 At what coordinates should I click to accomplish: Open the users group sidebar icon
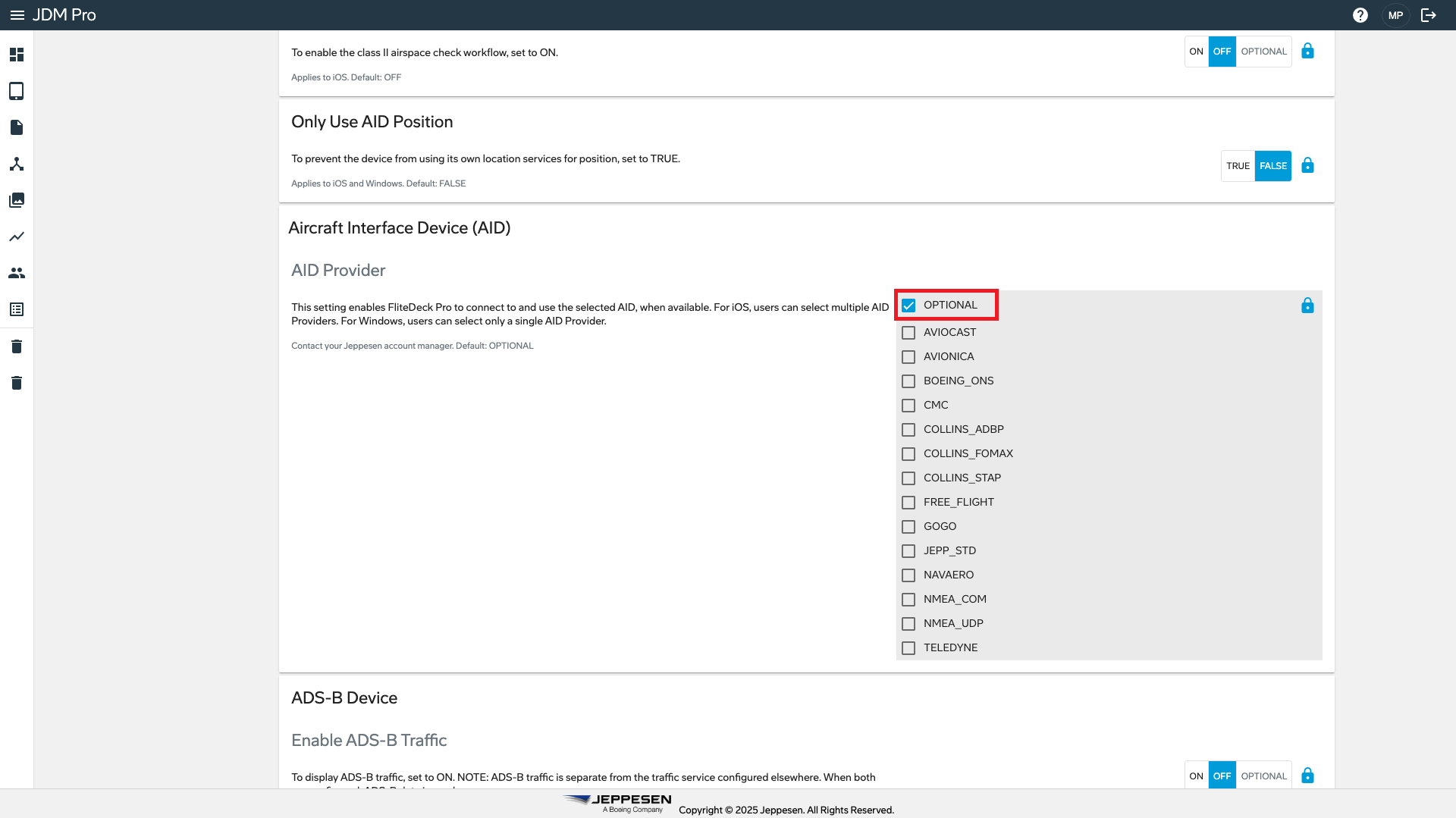[x=17, y=273]
